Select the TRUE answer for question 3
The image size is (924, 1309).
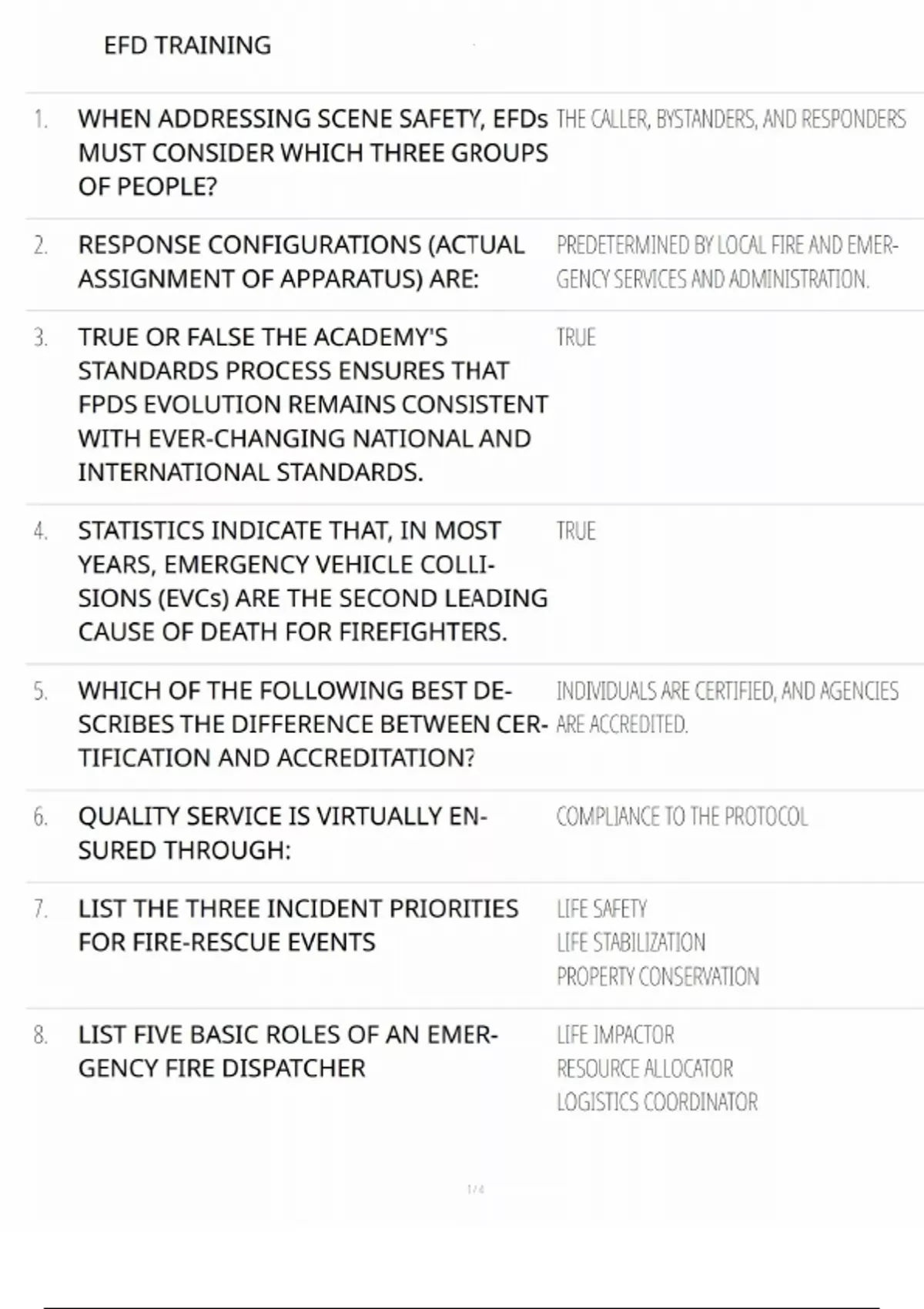[576, 338]
